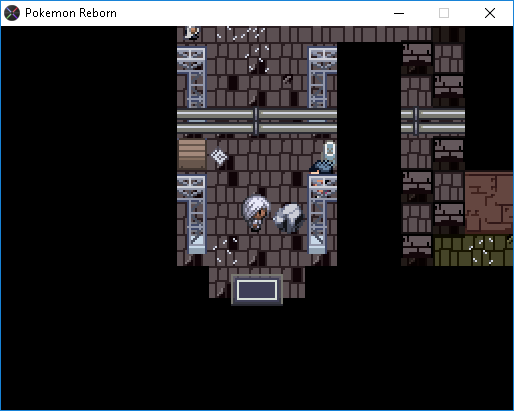The height and width of the screenshot is (411, 514).
Task: Click the wooden crate by the pipes
Action: click(192, 154)
